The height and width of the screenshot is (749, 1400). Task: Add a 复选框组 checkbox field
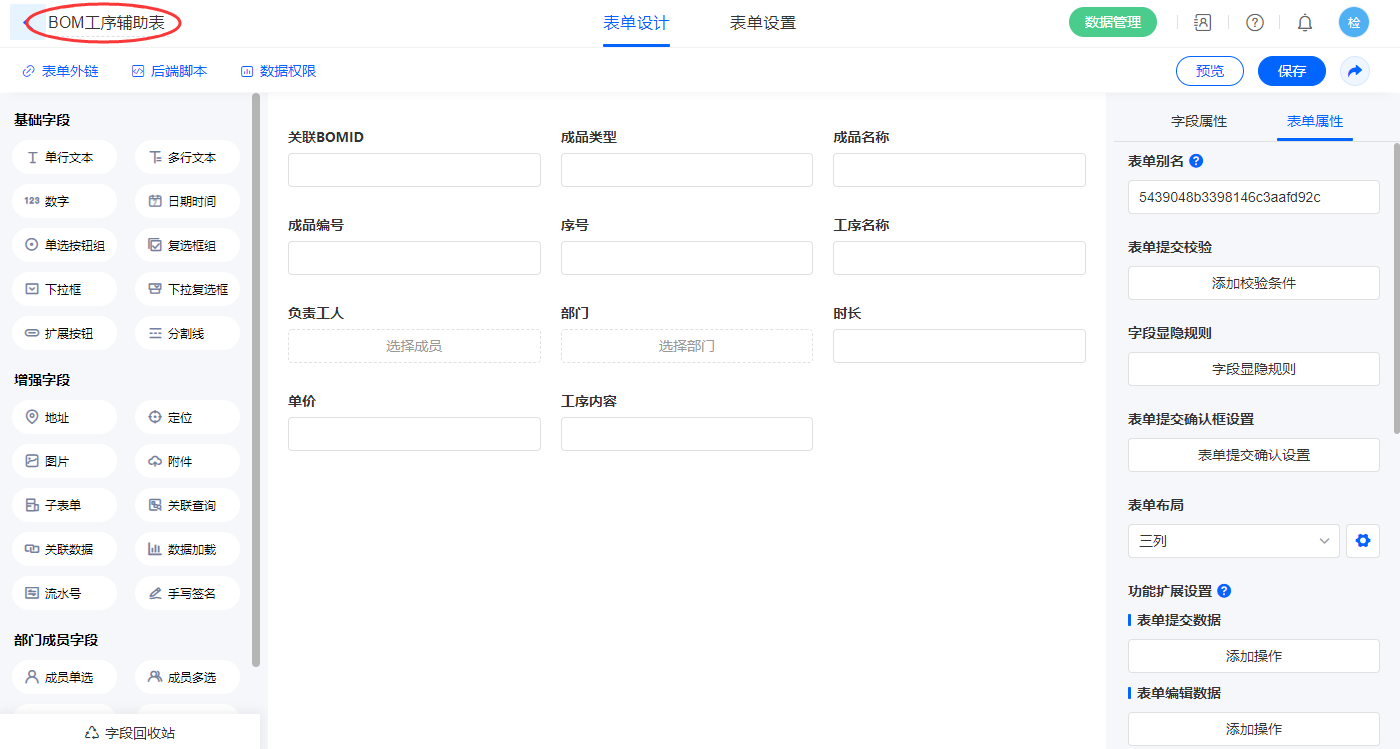click(187, 245)
